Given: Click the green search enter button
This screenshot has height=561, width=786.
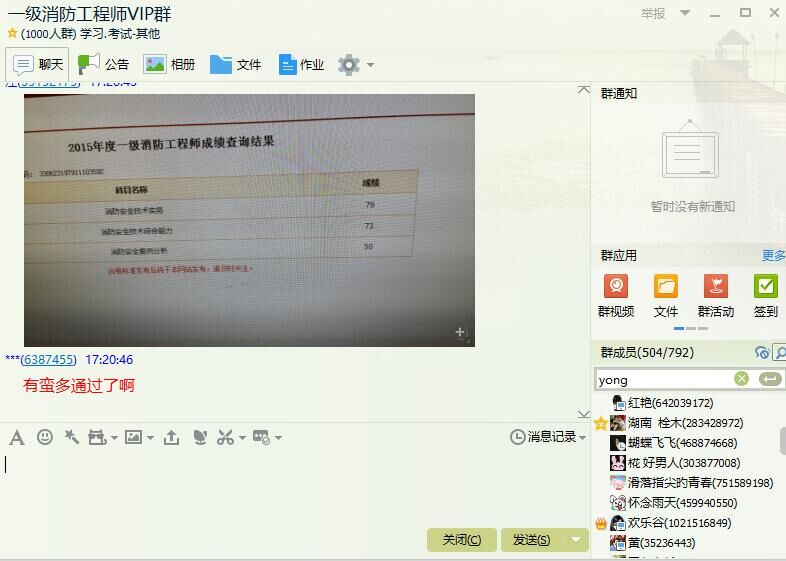Looking at the screenshot, I should pyautogui.click(x=770, y=379).
